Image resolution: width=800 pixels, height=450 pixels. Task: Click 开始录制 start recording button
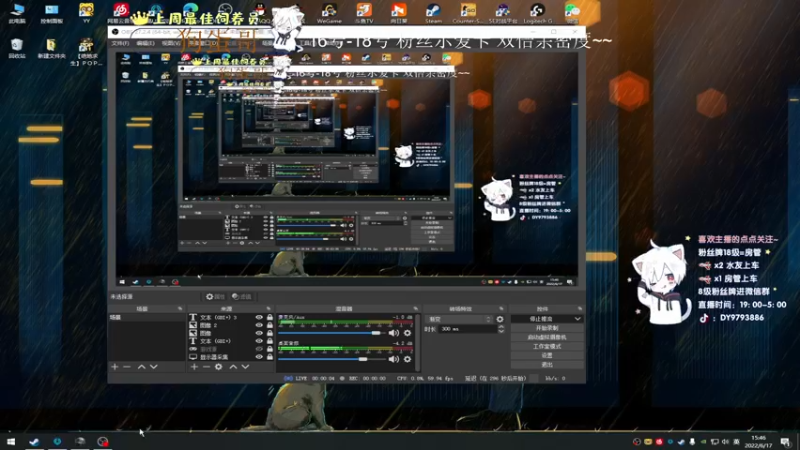[x=547, y=328]
